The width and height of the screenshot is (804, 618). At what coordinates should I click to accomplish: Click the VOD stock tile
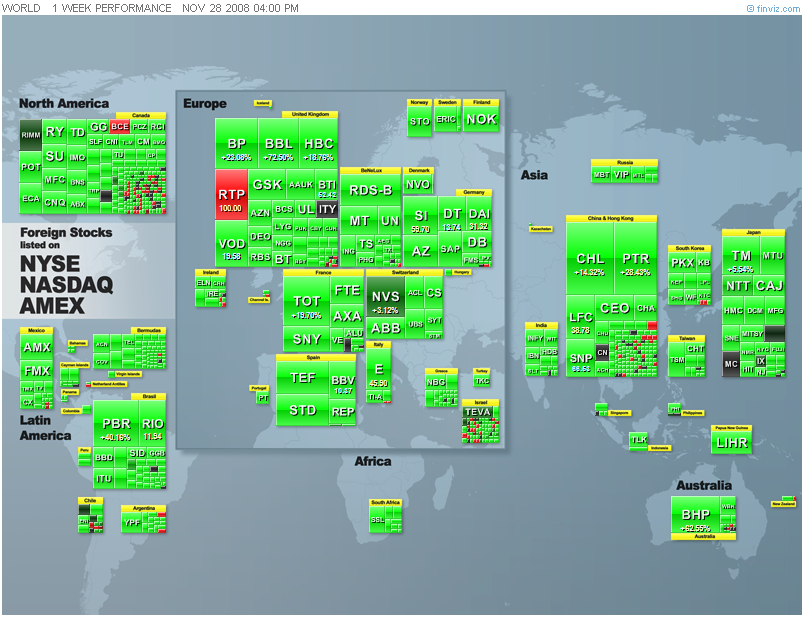point(230,244)
